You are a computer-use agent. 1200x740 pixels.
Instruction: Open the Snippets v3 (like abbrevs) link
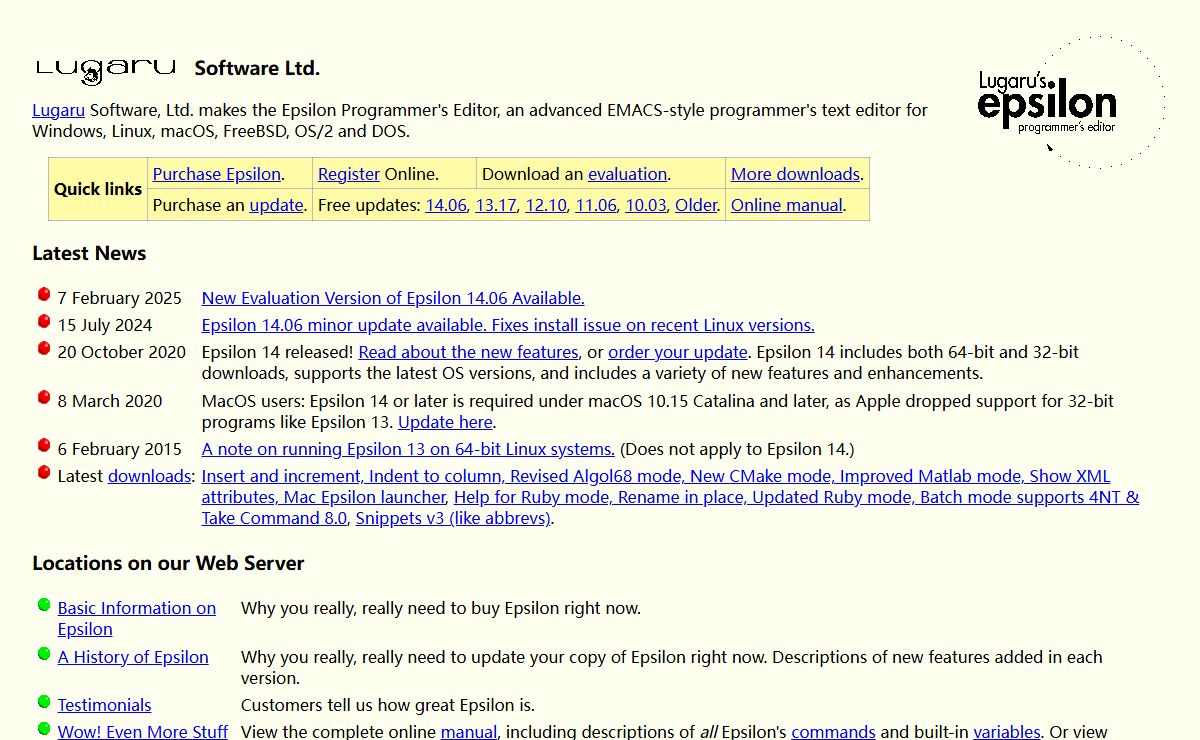point(453,518)
